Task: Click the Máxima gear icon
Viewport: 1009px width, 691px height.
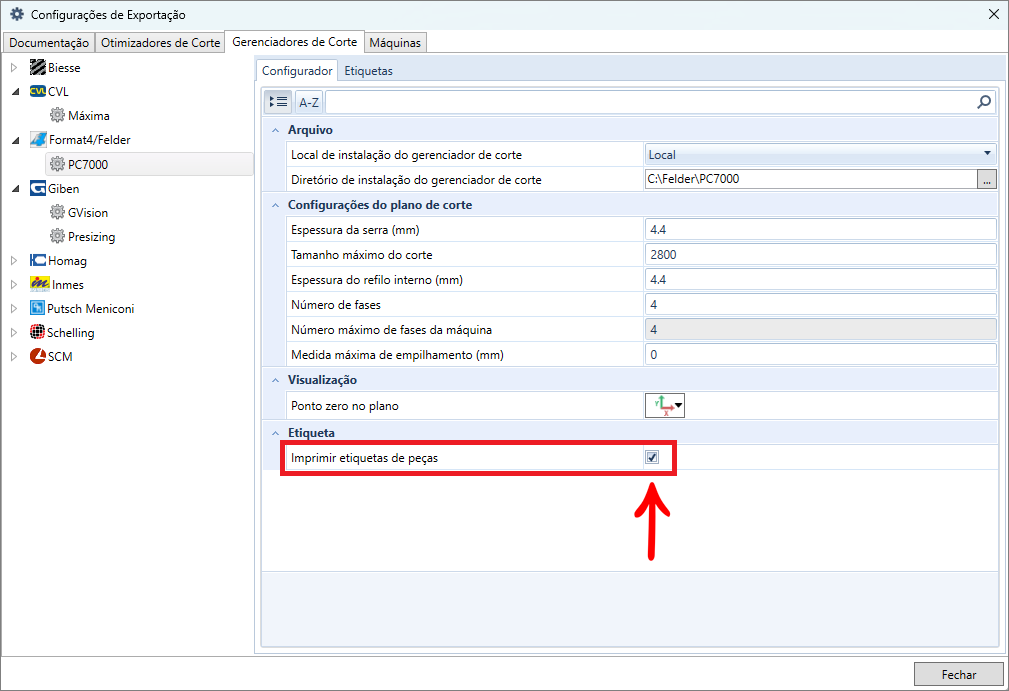Action: 57,115
